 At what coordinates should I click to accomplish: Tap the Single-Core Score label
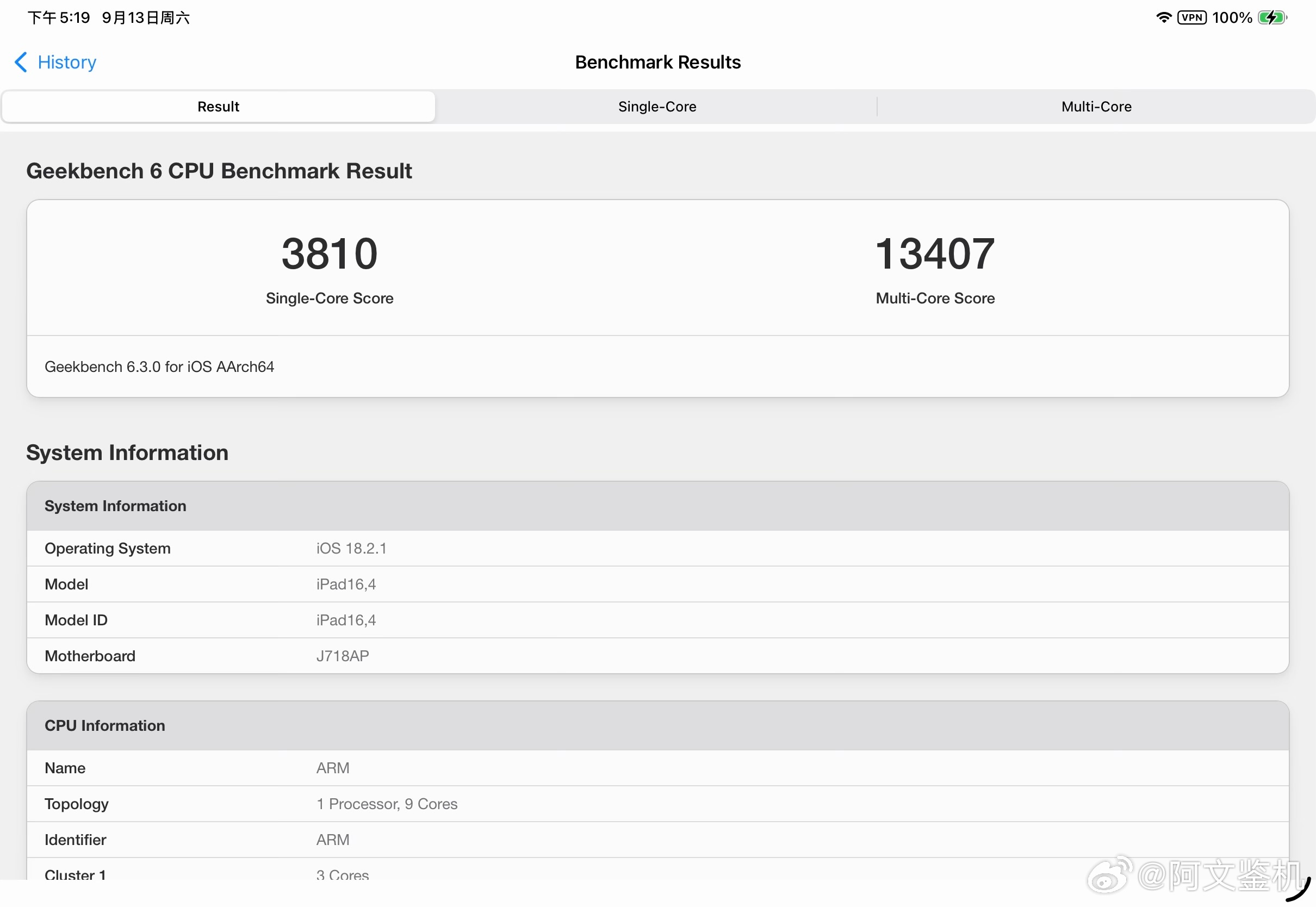click(330, 298)
